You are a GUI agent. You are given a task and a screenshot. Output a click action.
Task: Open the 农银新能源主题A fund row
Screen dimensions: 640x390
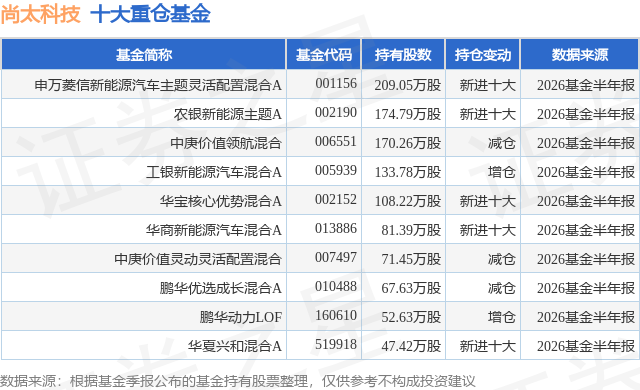point(228,114)
